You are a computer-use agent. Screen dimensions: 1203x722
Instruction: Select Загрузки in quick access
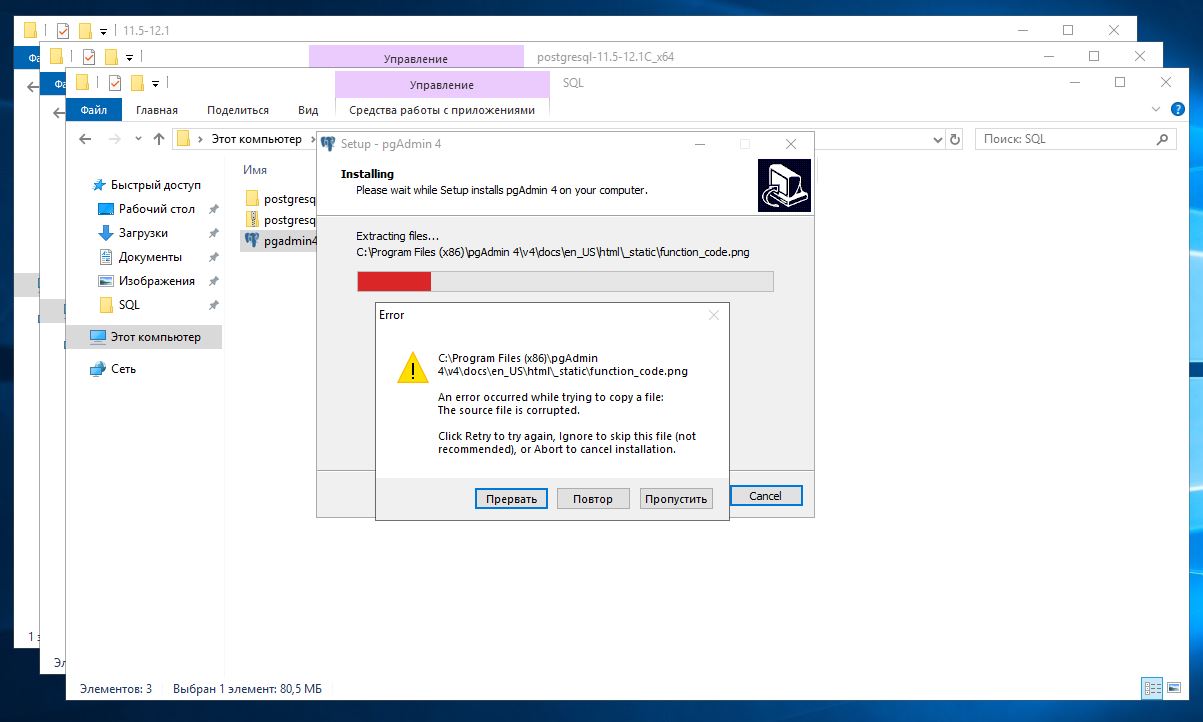[x=143, y=233]
